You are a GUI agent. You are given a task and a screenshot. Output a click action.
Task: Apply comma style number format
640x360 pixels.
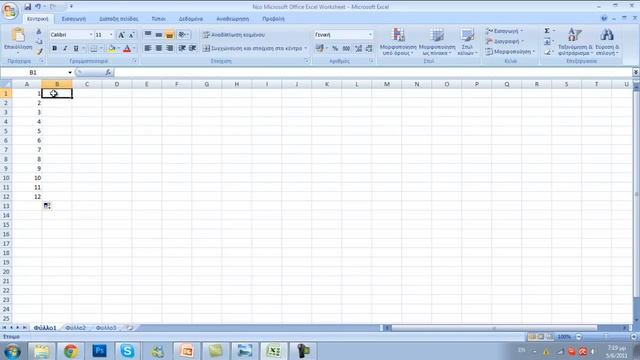[x=346, y=49]
